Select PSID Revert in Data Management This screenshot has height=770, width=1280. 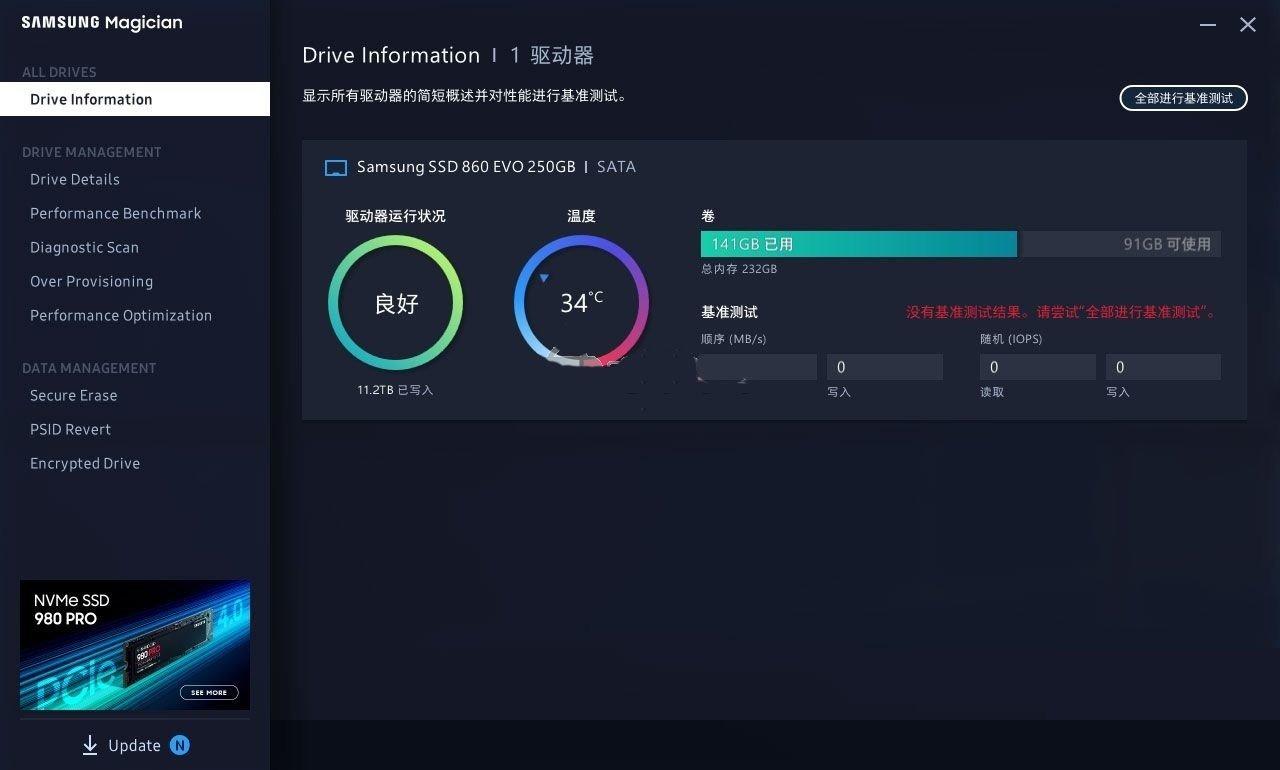71,430
